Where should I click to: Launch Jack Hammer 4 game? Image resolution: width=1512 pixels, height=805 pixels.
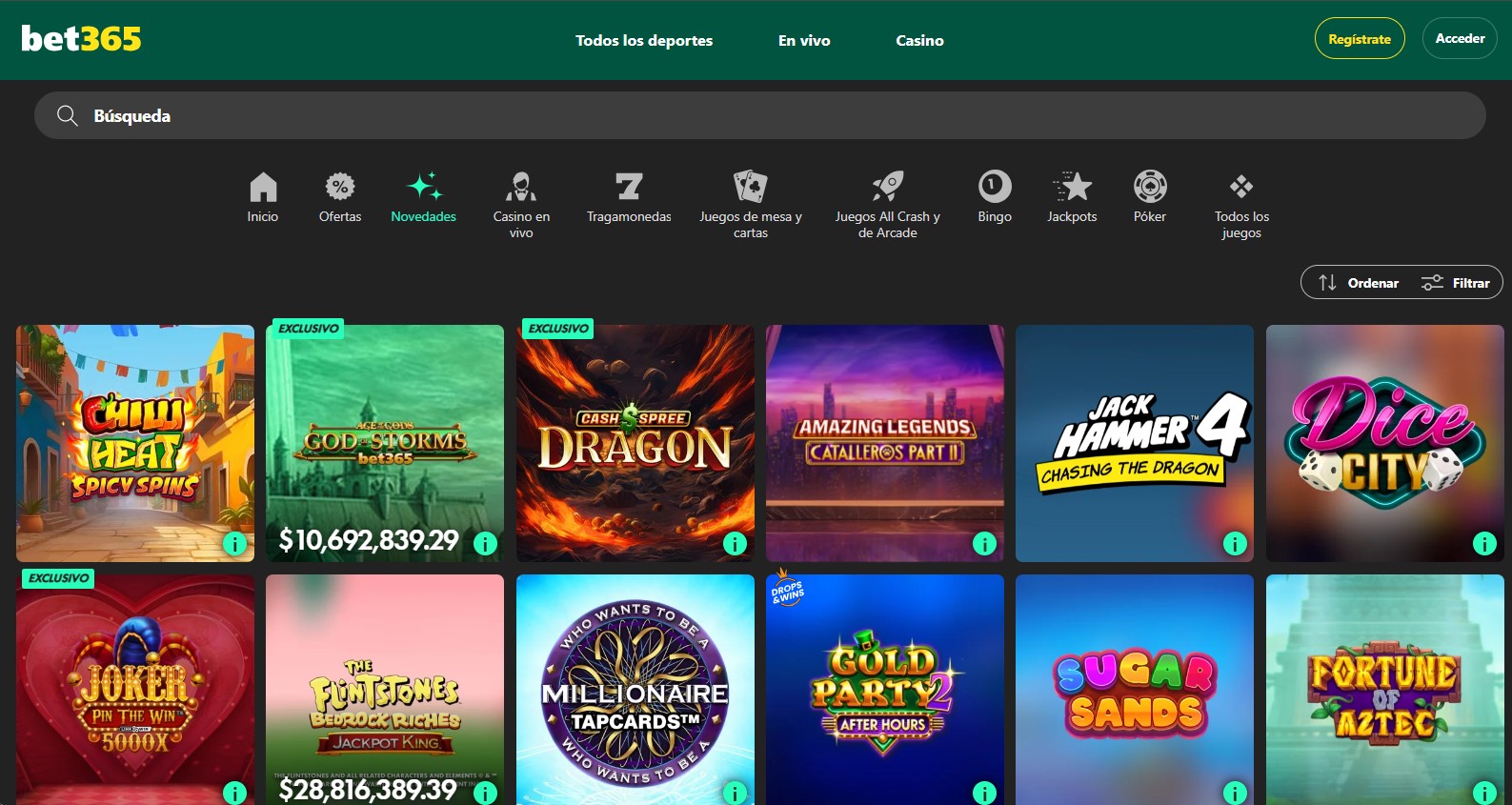[1135, 443]
